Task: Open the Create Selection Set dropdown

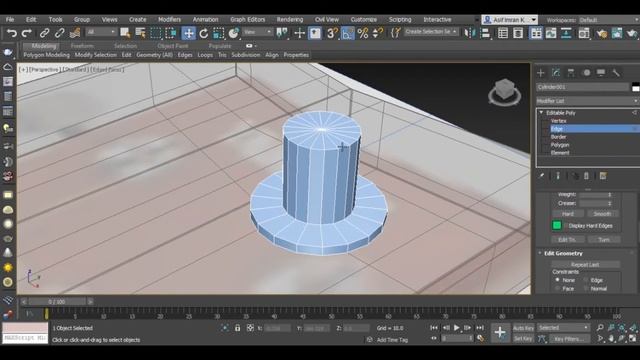Action: tap(431, 32)
